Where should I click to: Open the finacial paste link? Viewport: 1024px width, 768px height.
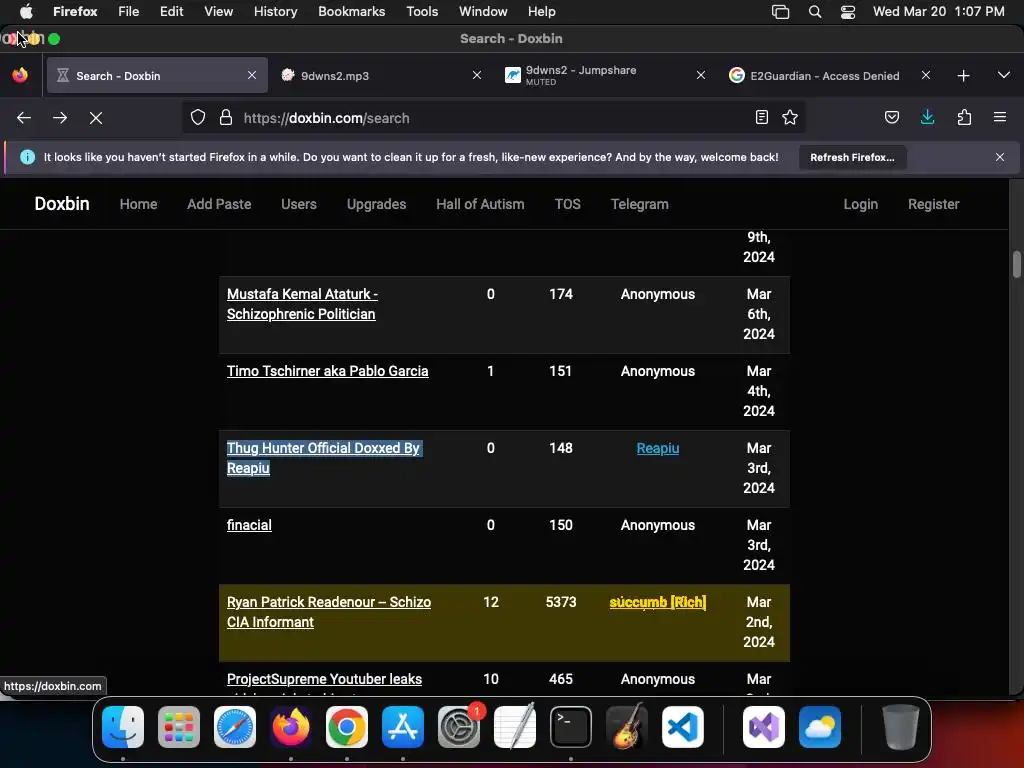[x=249, y=525]
